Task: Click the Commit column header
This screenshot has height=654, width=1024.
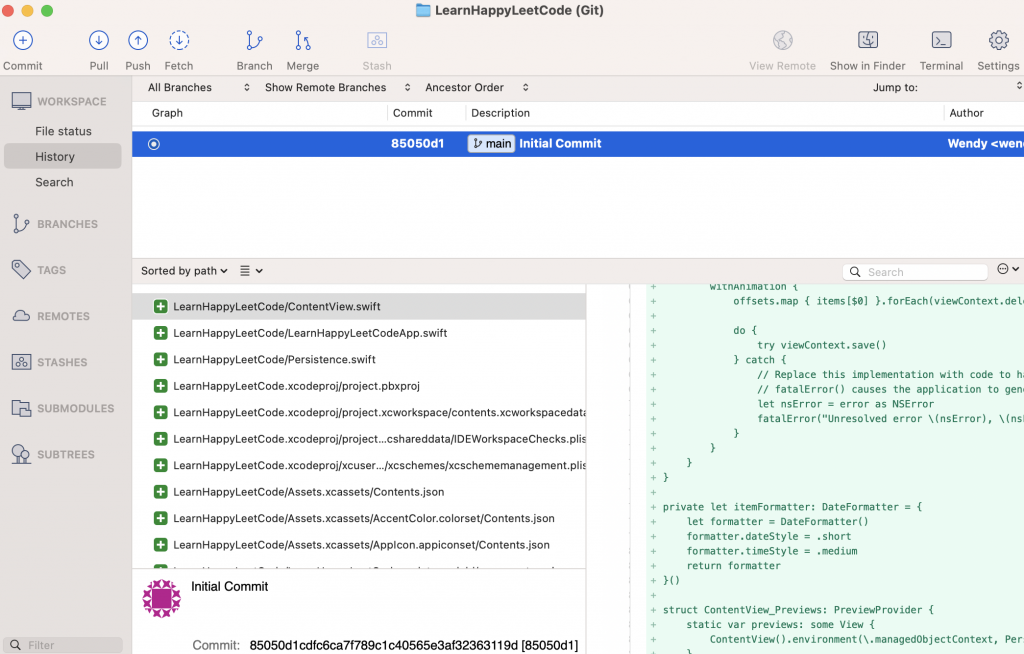Action: point(412,113)
